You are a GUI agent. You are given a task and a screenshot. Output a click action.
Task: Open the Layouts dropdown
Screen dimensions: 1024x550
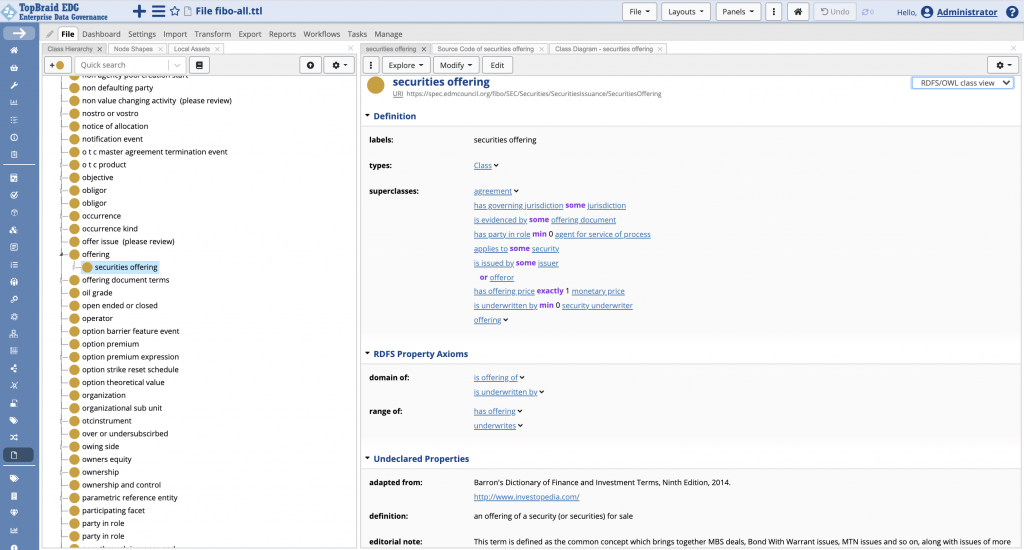(686, 12)
